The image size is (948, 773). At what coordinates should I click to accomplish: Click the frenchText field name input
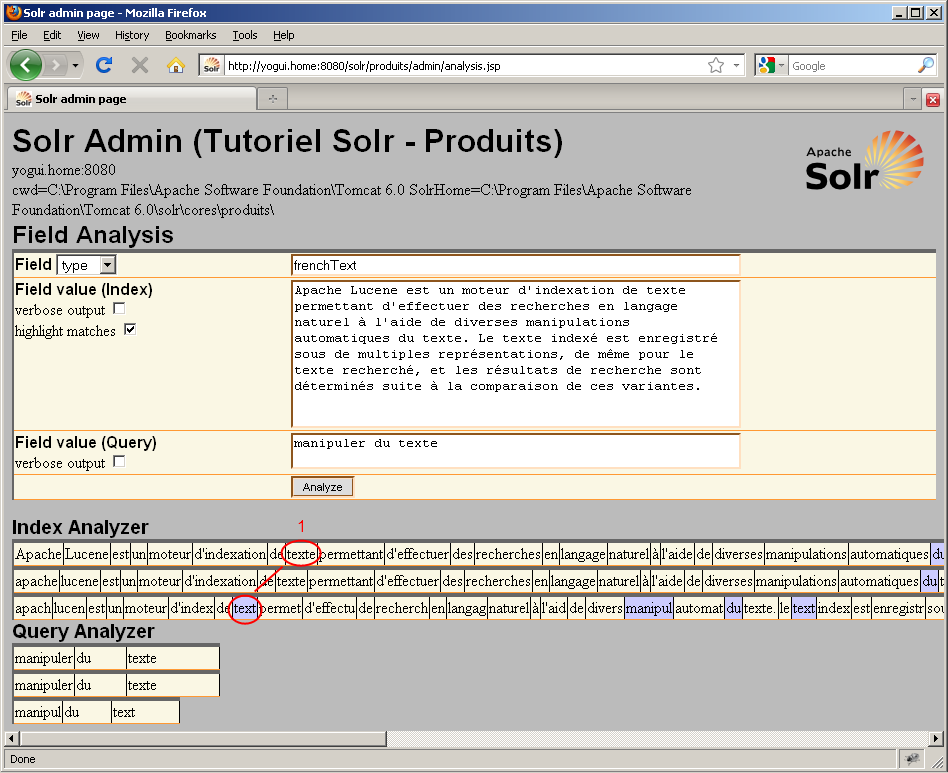pos(515,265)
